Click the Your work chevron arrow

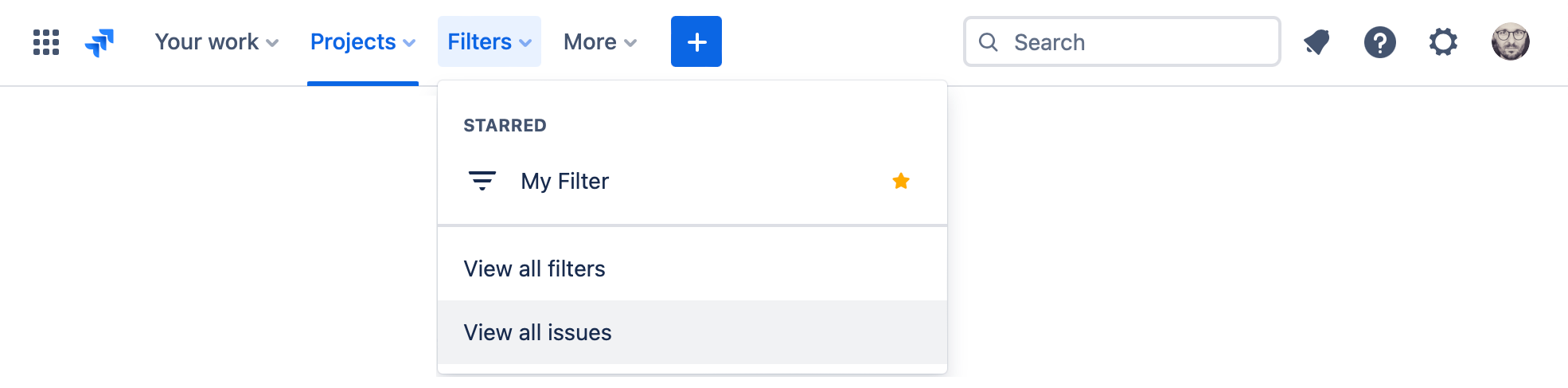click(272, 43)
